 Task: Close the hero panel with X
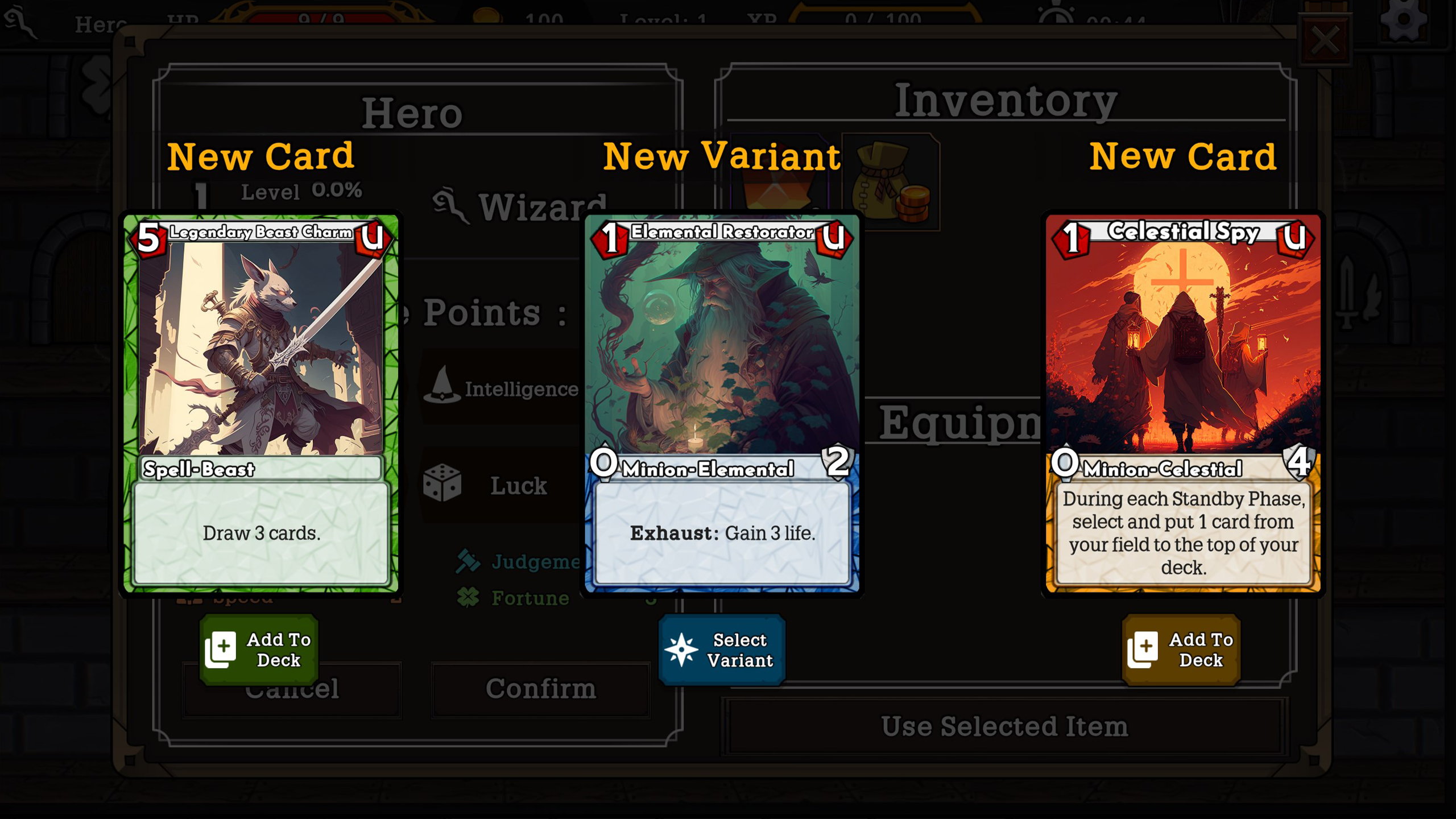1326,40
